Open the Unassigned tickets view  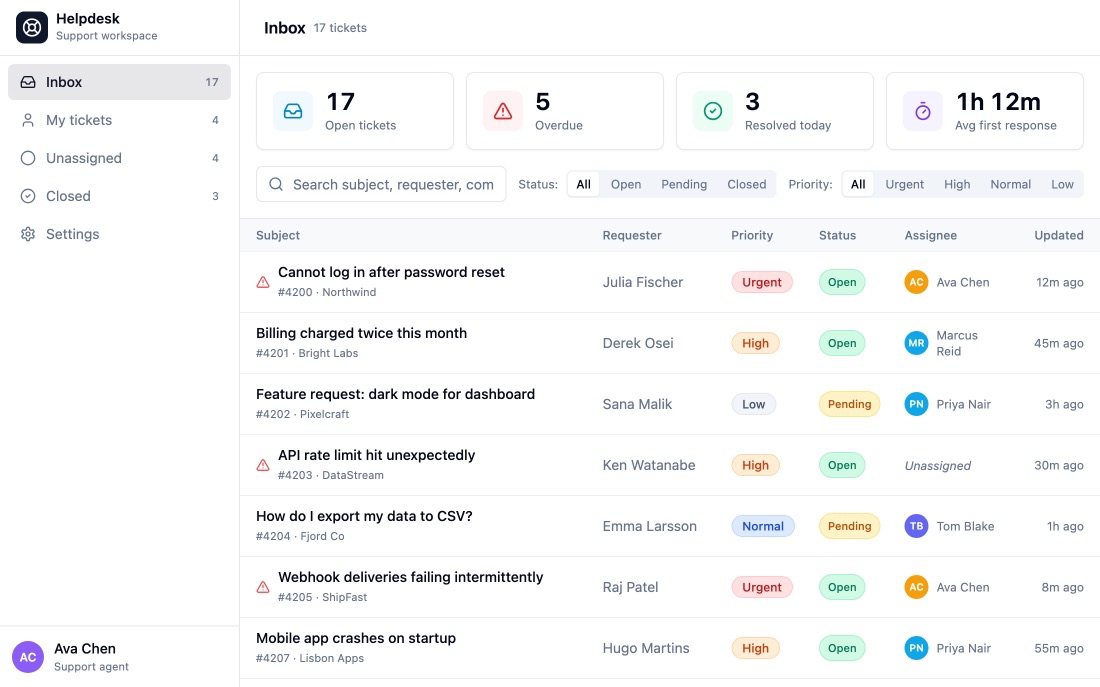tap(119, 158)
